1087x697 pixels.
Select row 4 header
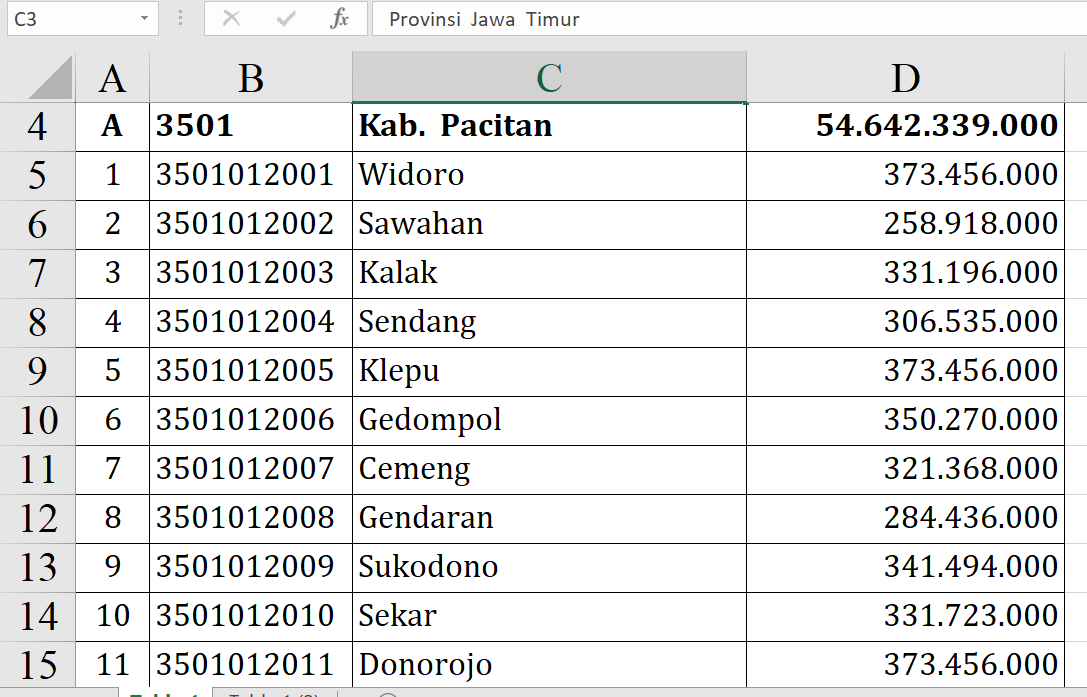37,126
